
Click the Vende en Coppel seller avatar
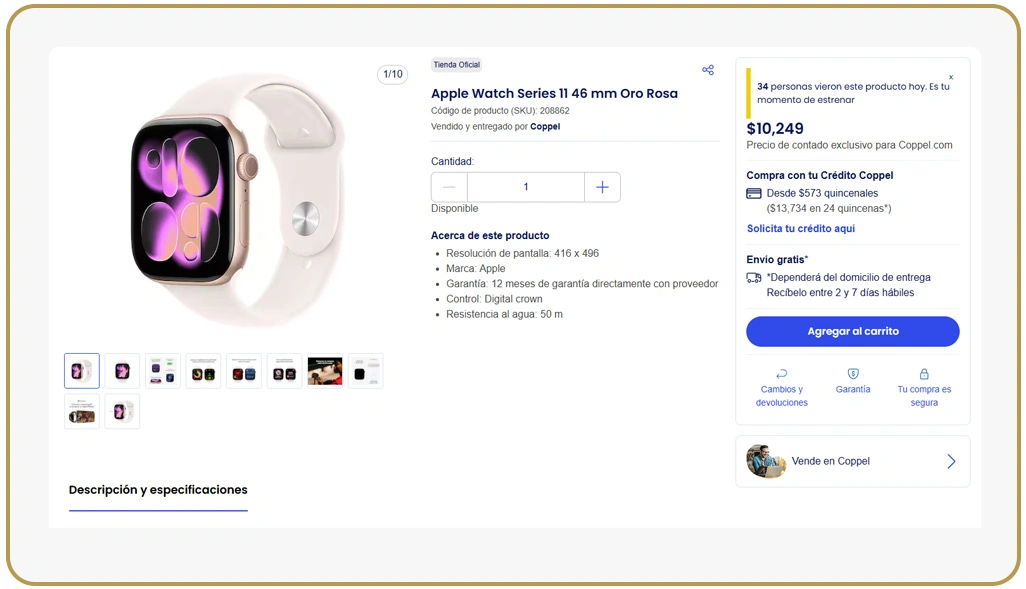tap(766, 461)
